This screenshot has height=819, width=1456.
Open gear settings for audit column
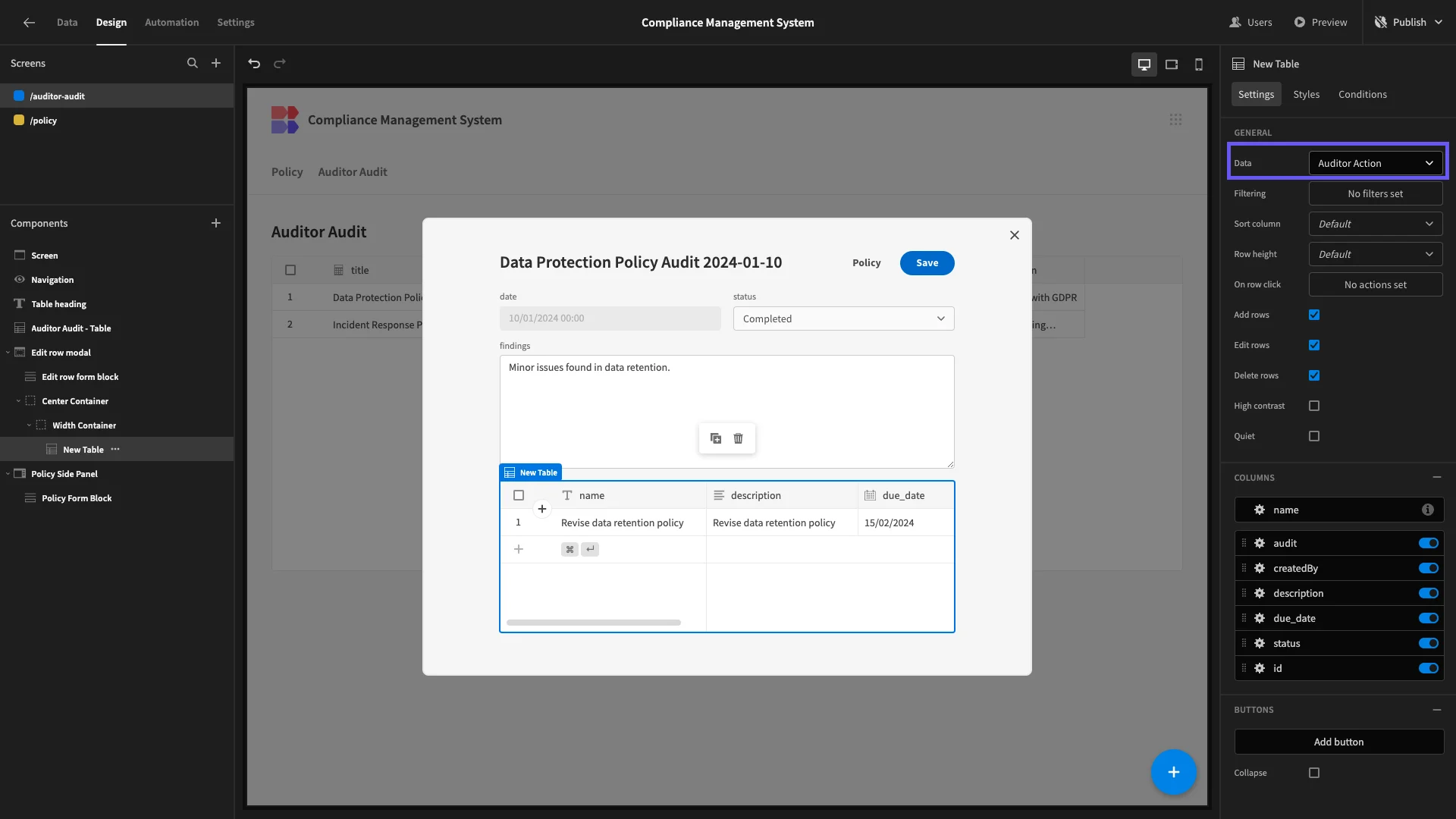[x=1260, y=543]
